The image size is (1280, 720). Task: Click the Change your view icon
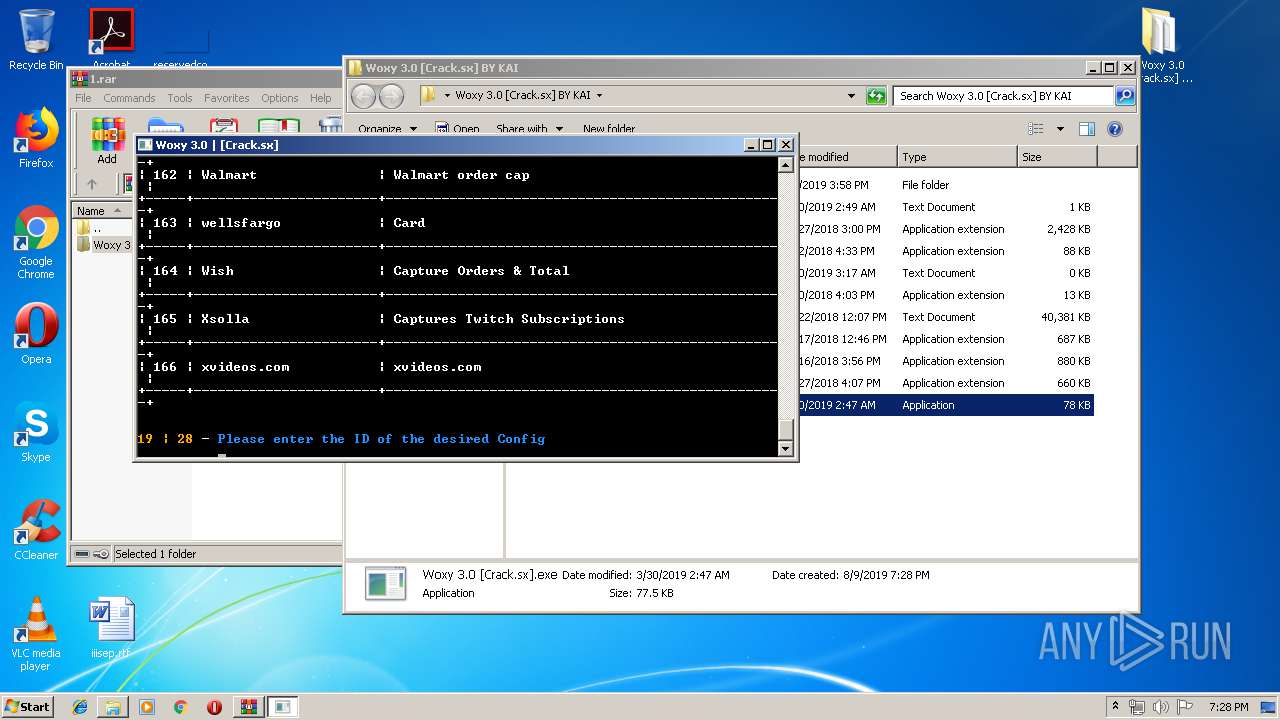1036,129
